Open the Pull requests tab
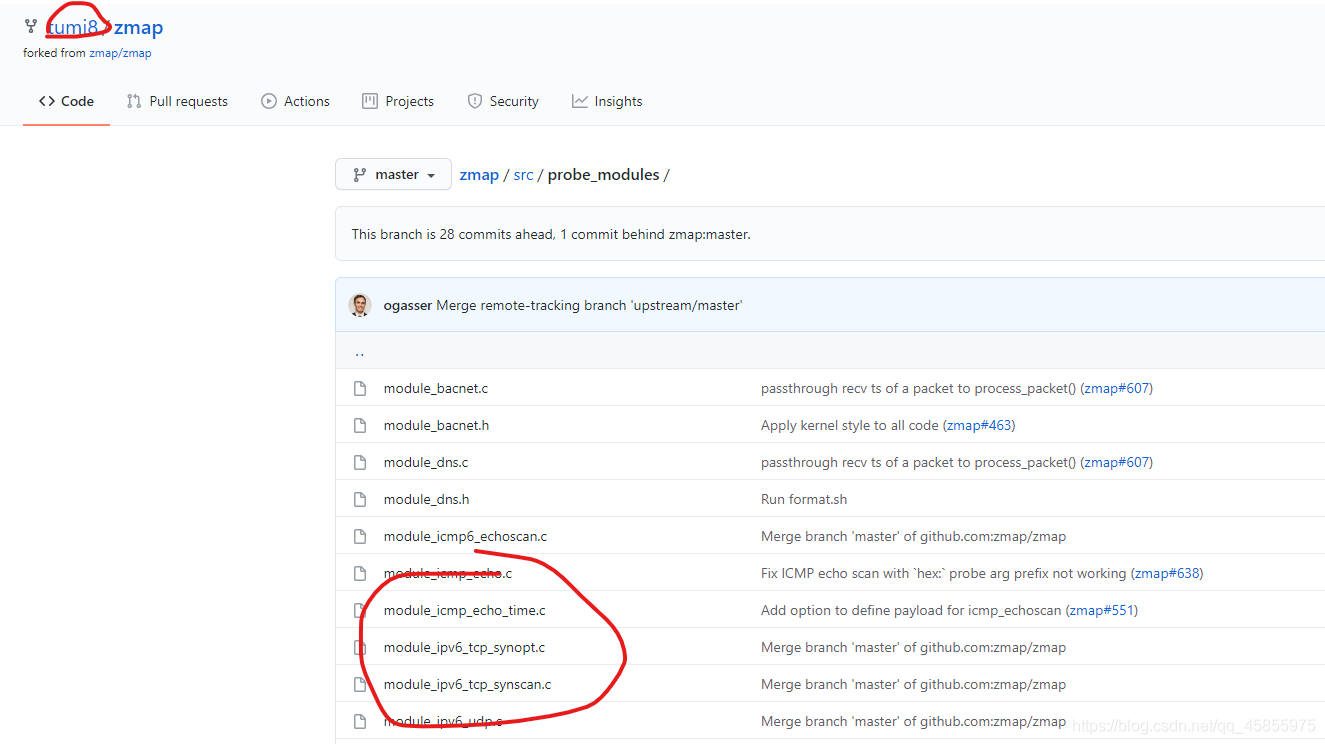The width and height of the screenshot is (1325, 744). tap(177, 101)
